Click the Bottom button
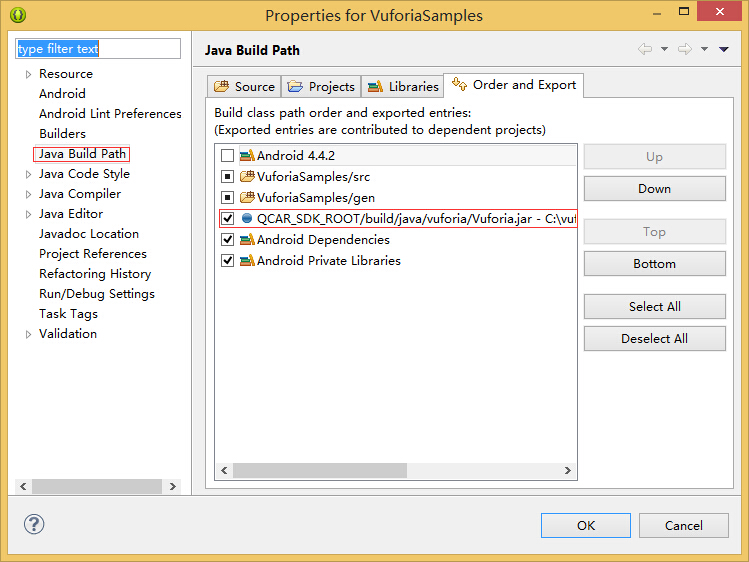Viewport: 749px width, 562px height. tap(654, 264)
